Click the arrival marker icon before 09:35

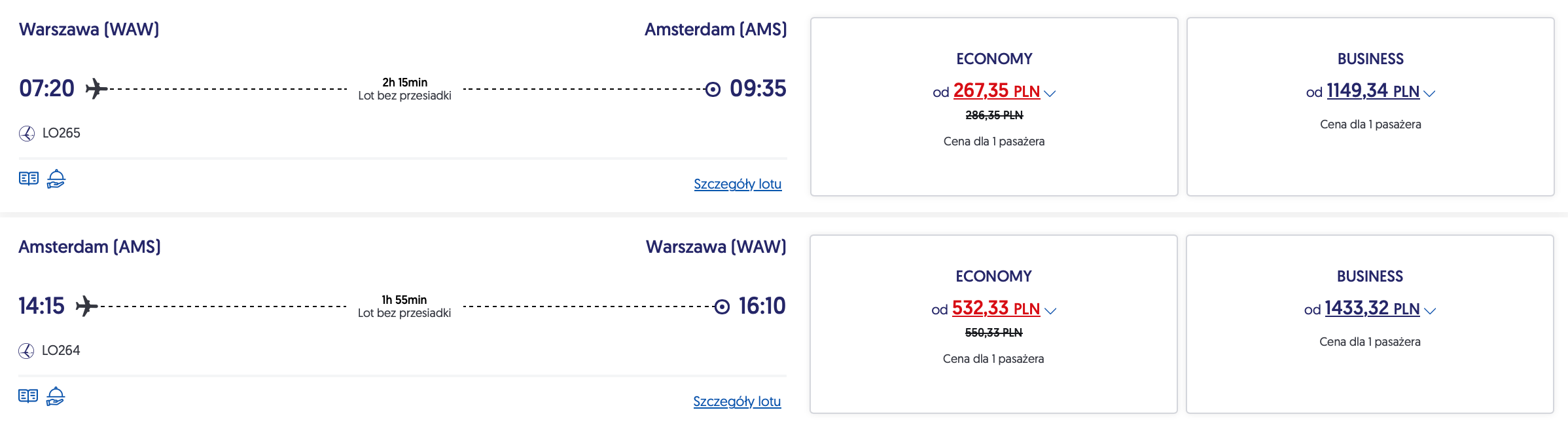point(713,89)
